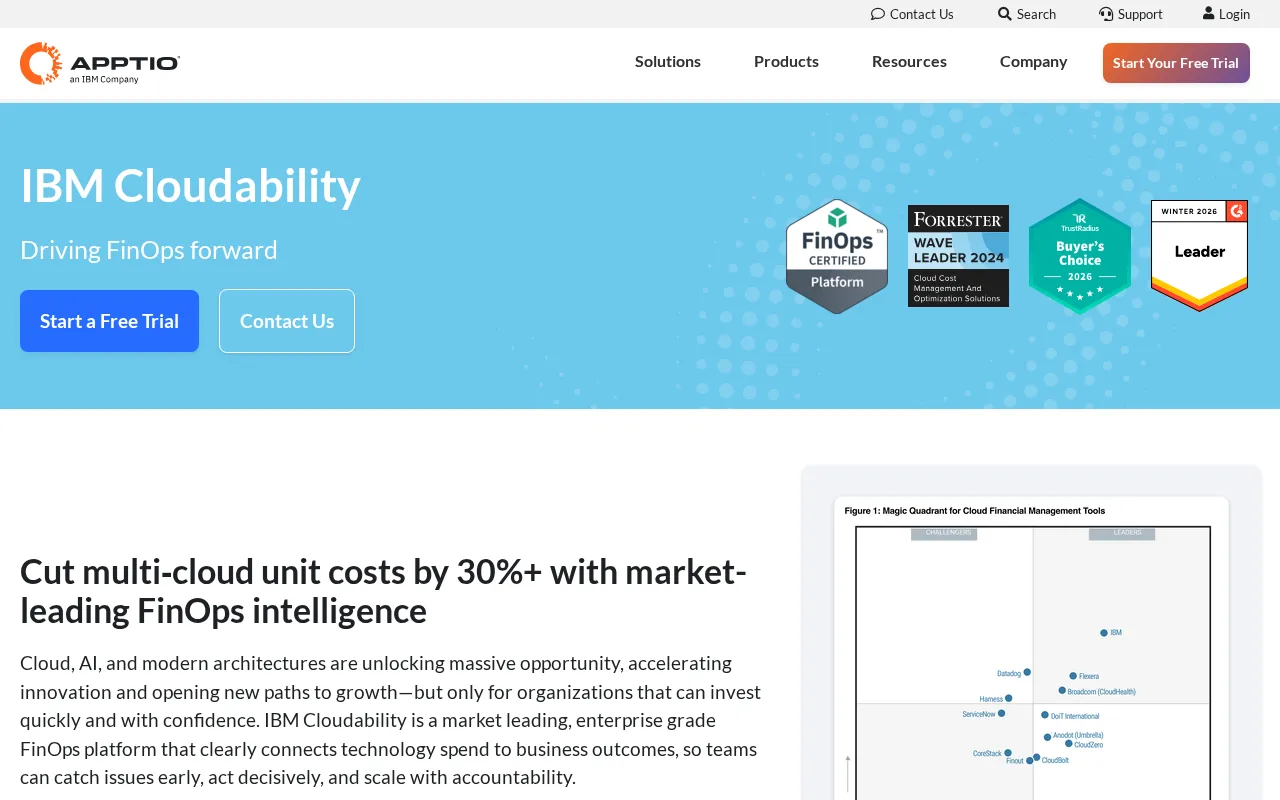1280x800 pixels.
Task: Click the TrustRadius Buyer's Choice 2026 badge
Action: tap(1080, 256)
